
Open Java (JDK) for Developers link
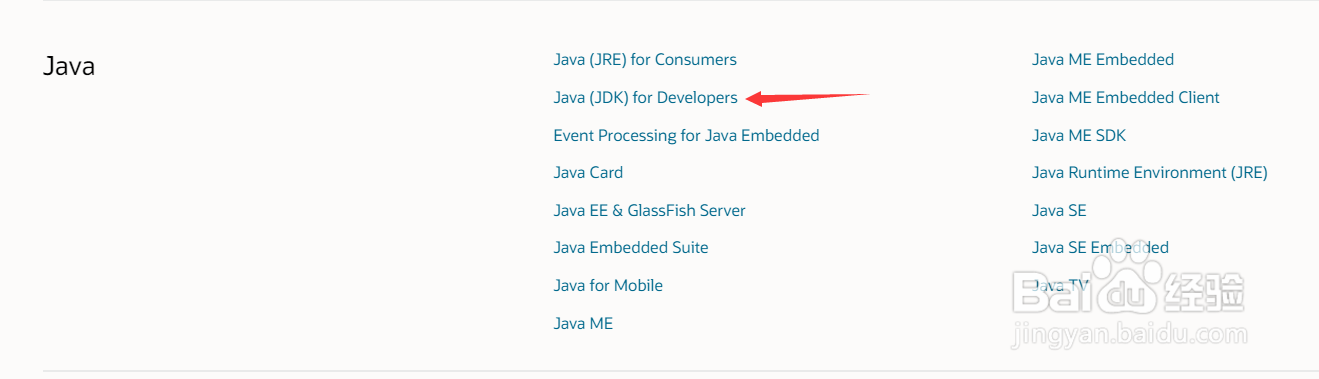point(645,98)
